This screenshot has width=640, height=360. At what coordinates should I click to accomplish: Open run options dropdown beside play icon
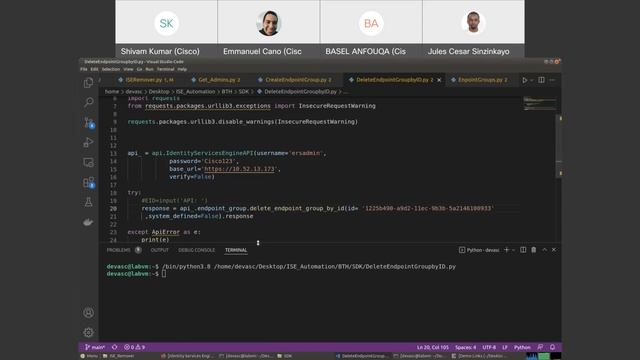pyautogui.click(x=531, y=80)
